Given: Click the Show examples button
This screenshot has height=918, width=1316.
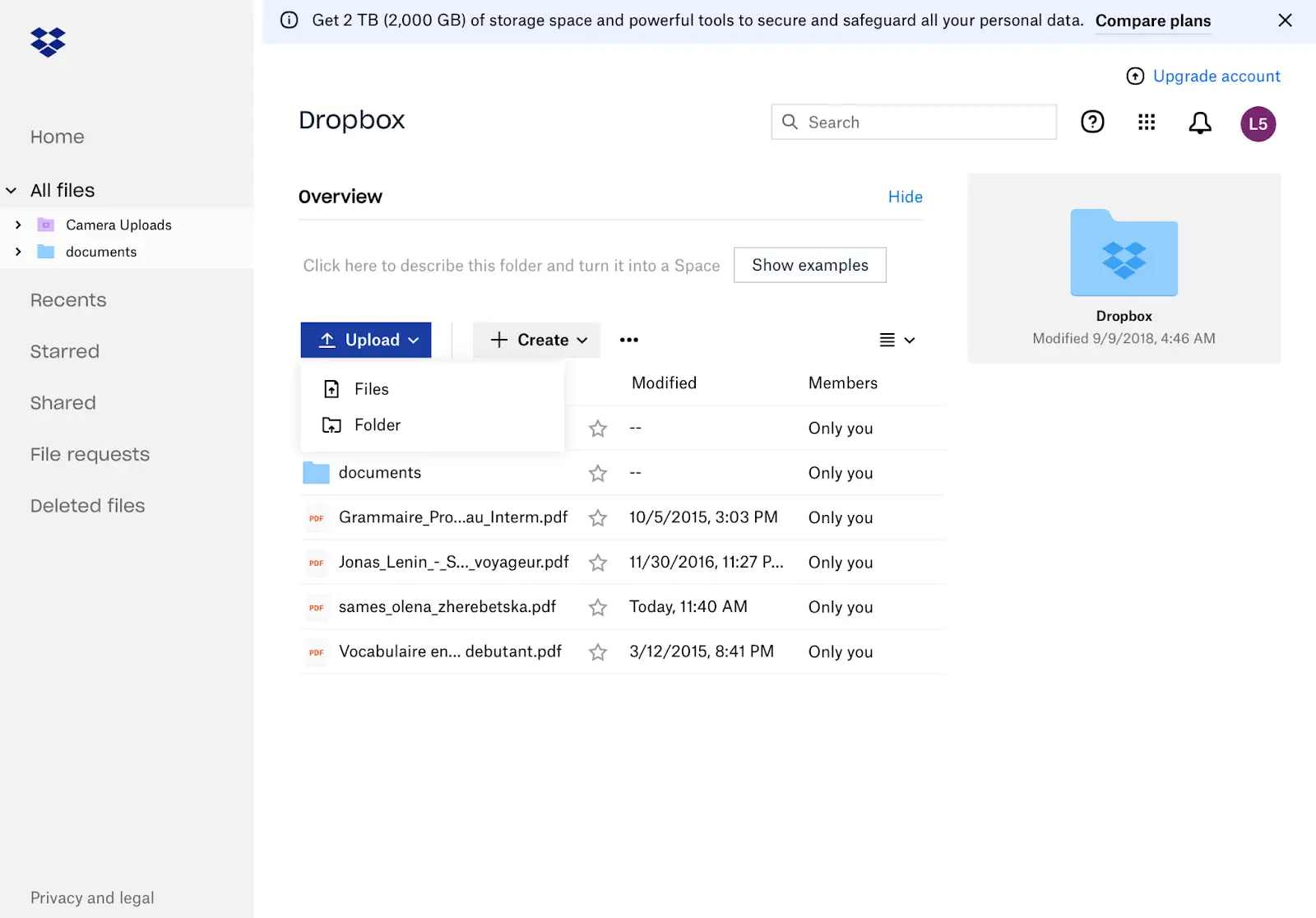Looking at the screenshot, I should point(809,265).
